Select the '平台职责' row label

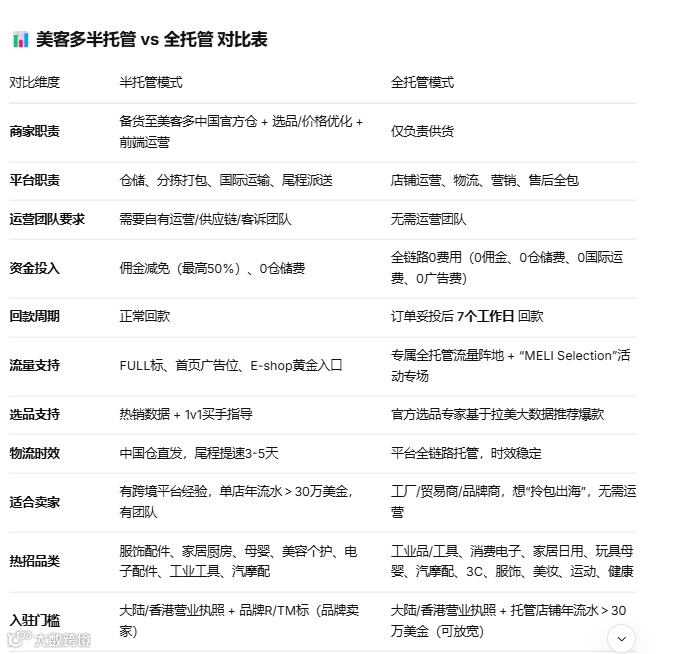click(x=35, y=180)
